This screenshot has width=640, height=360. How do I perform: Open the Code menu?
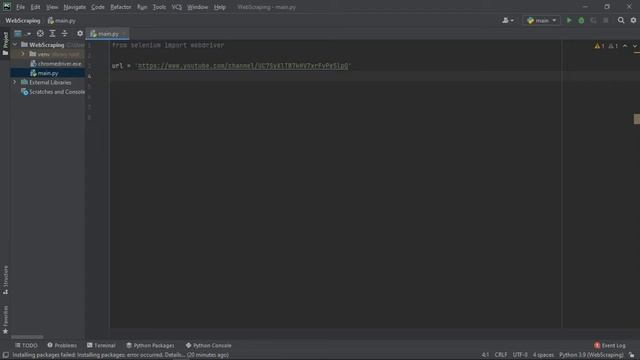click(98, 7)
